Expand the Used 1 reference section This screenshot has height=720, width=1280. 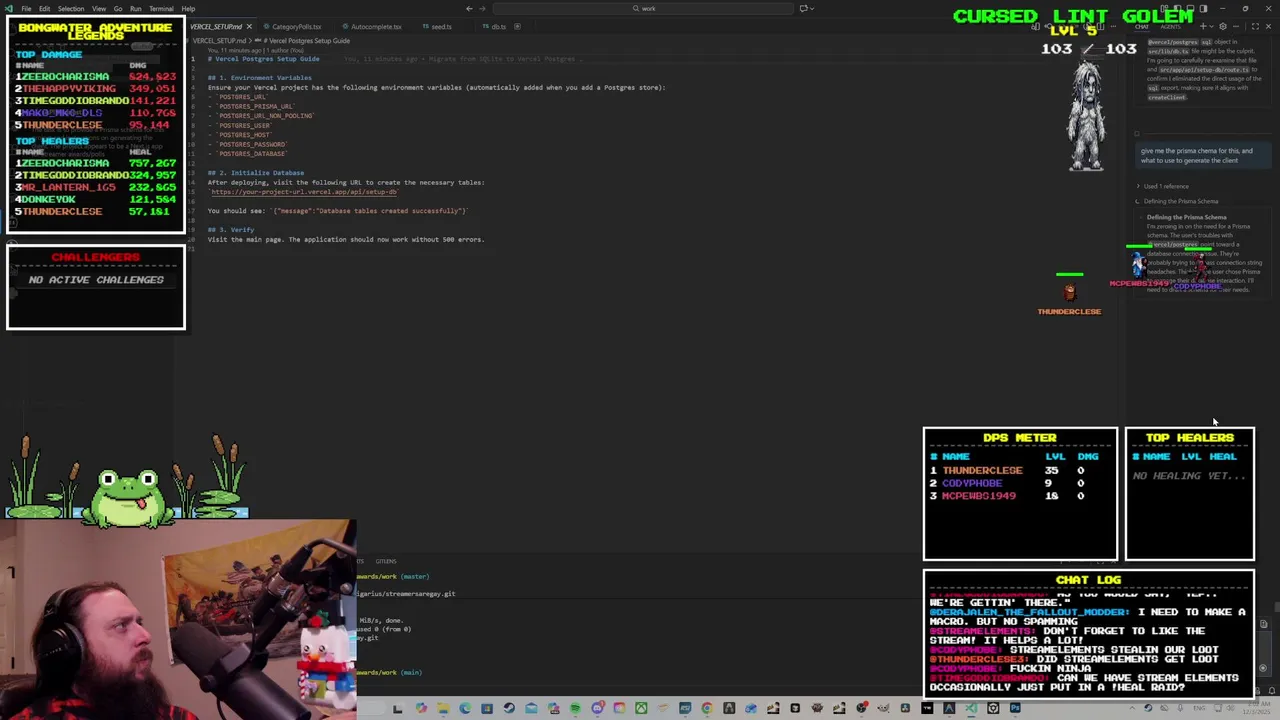point(1166,186)
